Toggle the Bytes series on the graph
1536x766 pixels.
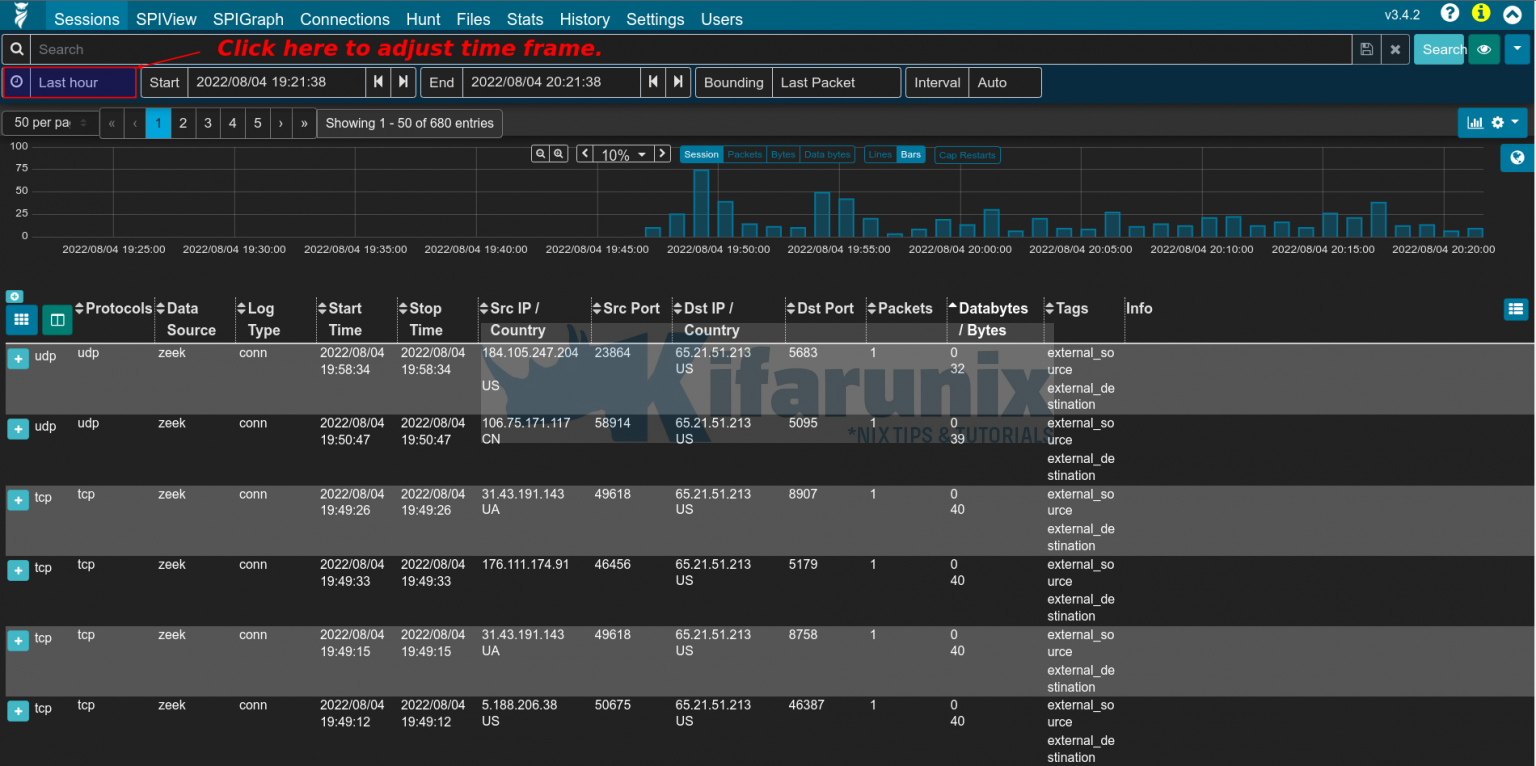click(x=783, y=154)
